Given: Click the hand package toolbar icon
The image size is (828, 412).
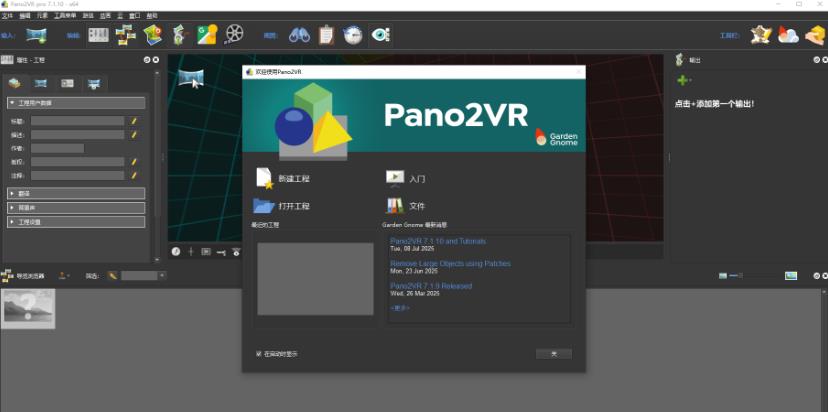Looking at the screenshot, I should 815,35.
